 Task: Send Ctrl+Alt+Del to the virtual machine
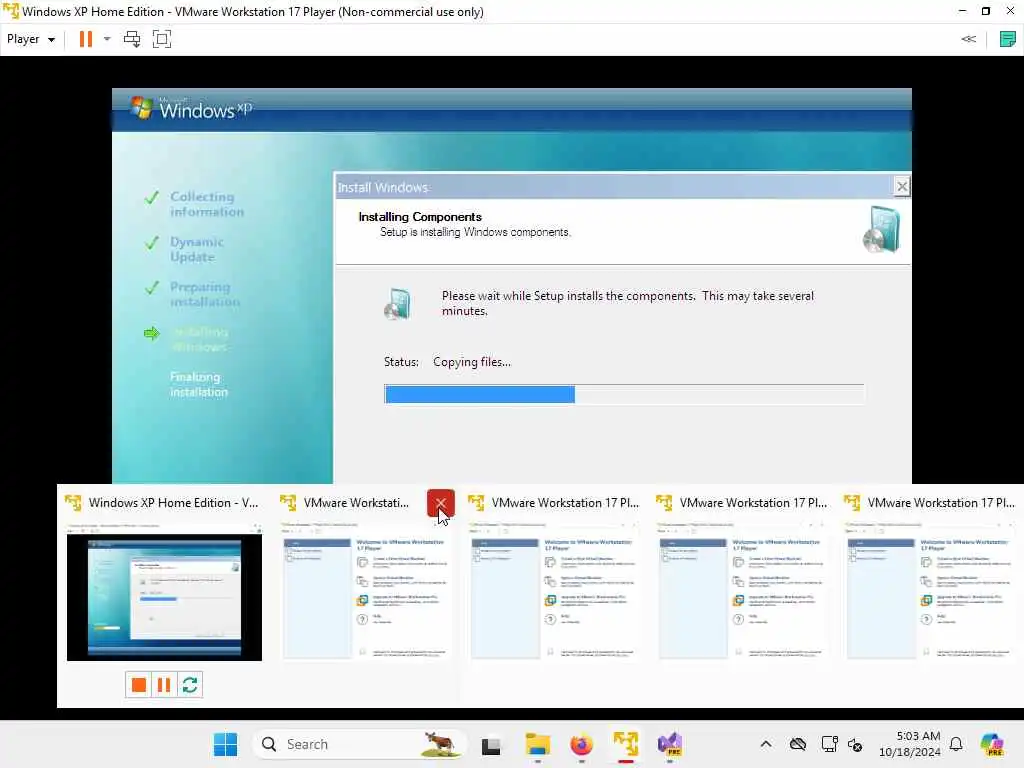132,39
